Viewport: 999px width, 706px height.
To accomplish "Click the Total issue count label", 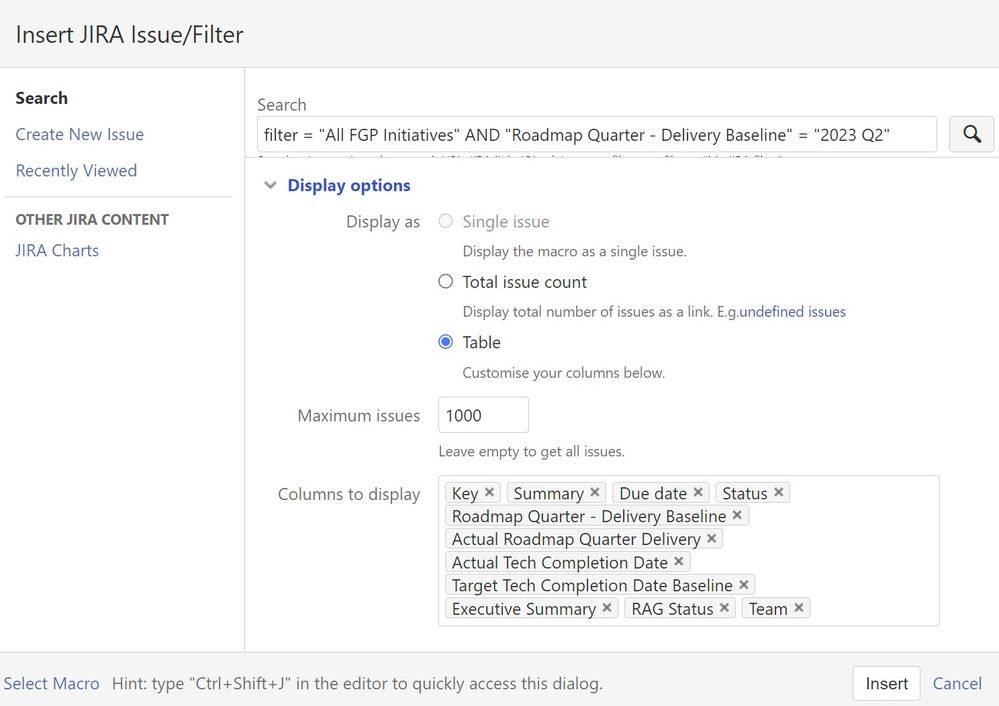I will coord(524,282).
